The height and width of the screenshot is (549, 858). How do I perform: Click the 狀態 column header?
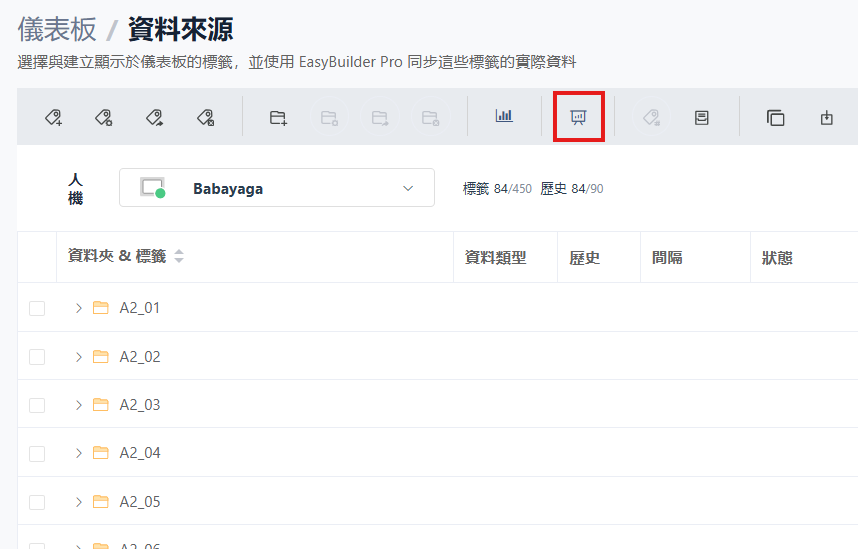click(777, 257)
